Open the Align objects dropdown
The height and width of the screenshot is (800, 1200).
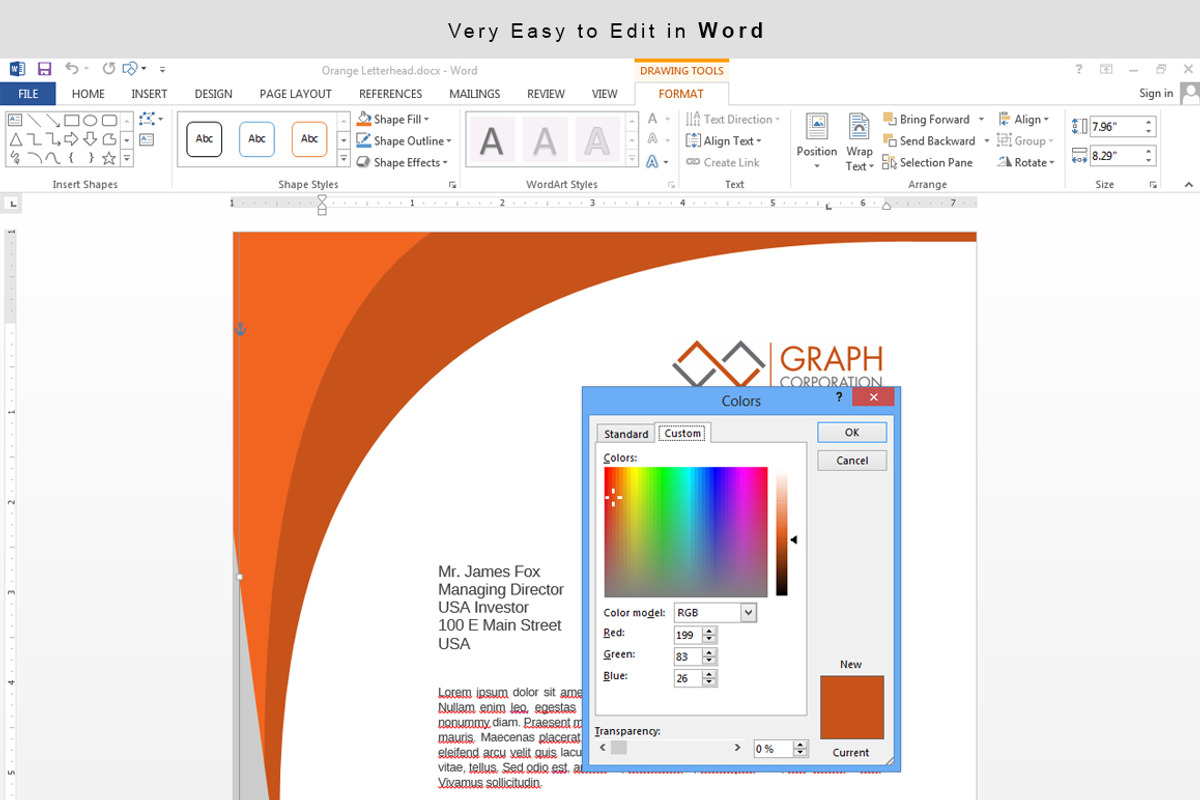pyautogui.click(x=1024, y=119)
